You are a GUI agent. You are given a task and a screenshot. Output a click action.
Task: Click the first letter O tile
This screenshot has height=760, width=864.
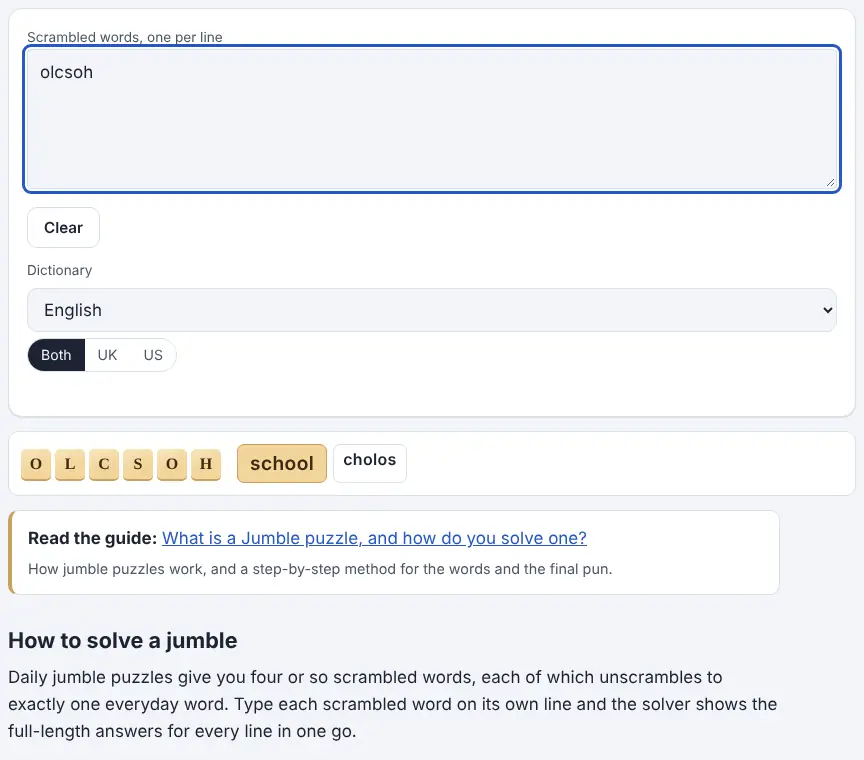tap(36, 465)
